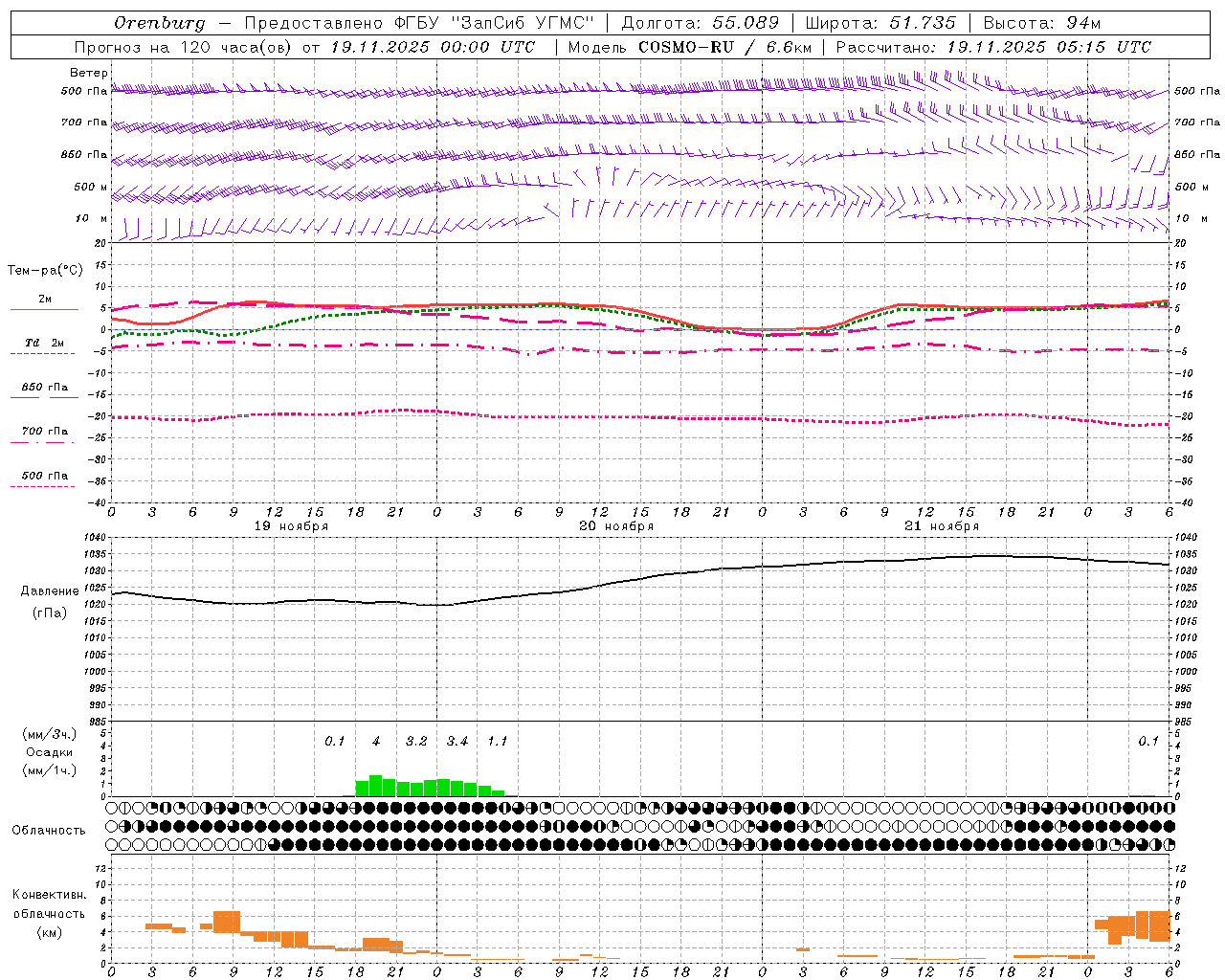Image resolution: width=1225 pixels, height=980 pixels.
Task: Select the "700 гПа" entry in temperature legend
Action: [x=45, y=432]
